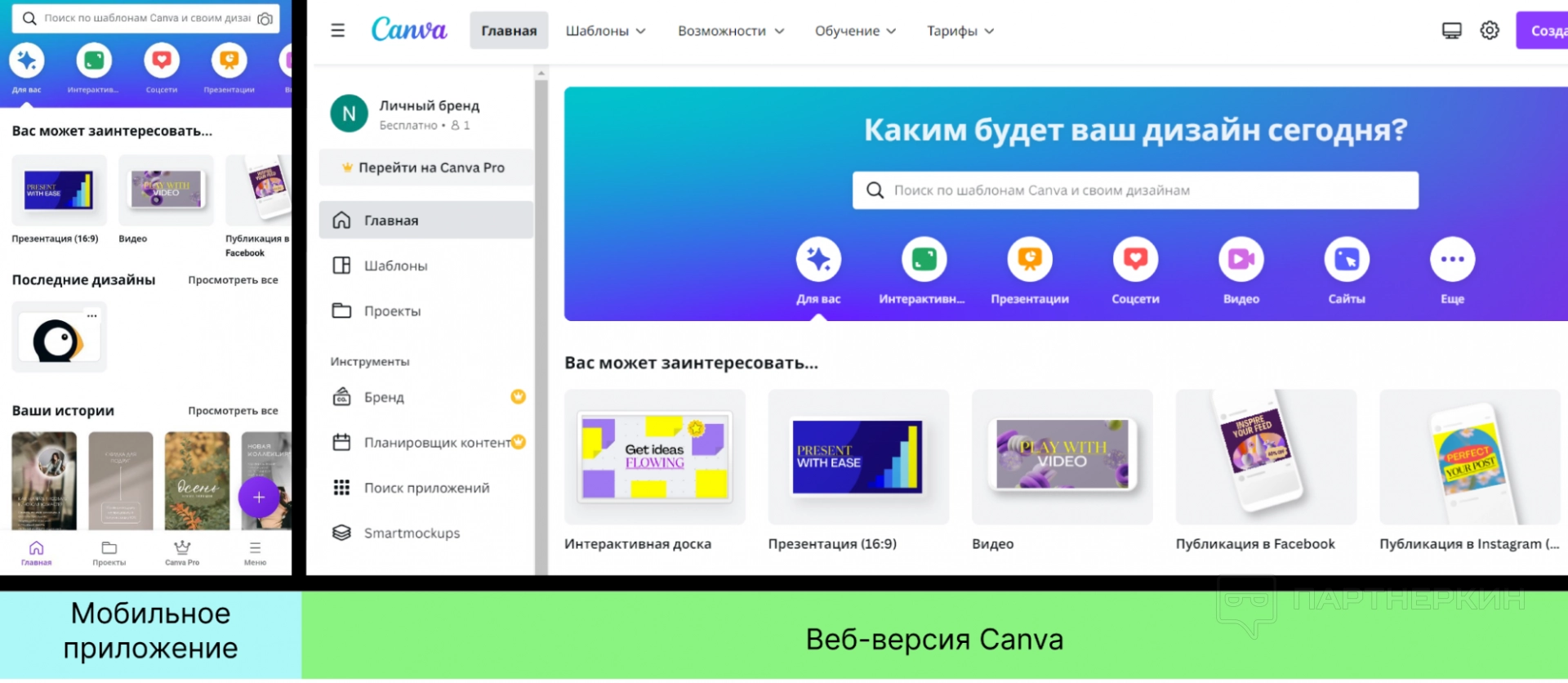Click 'Перейти на Canva Pro' button
The width and height of the screenshot is (1568, 683).
(426, 167)
